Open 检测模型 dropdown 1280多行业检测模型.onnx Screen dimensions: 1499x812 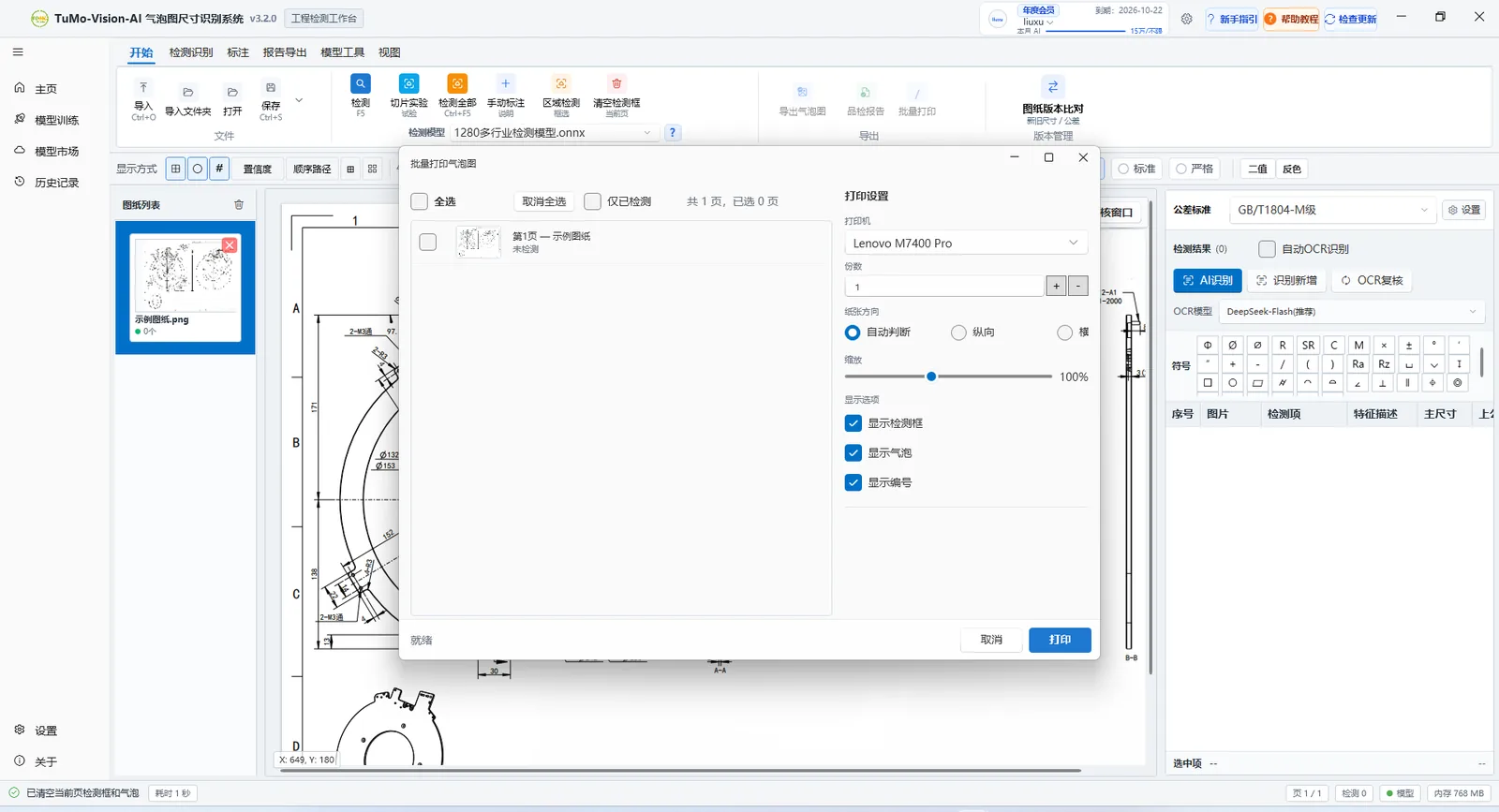tap(554, 133)
